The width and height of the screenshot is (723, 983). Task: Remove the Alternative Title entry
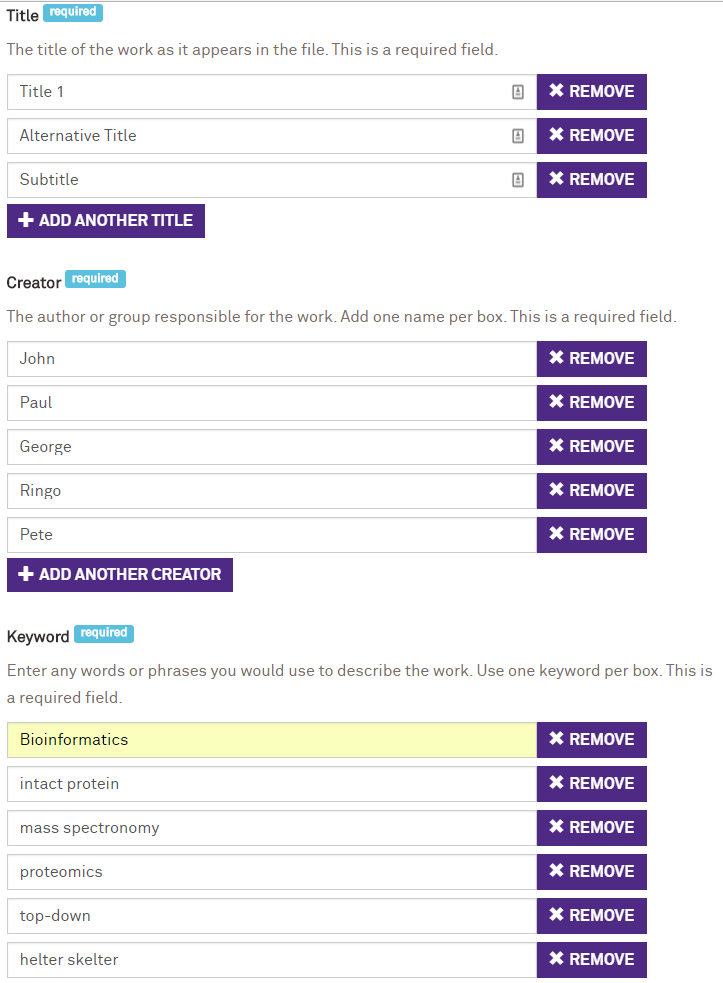point(591,136)
